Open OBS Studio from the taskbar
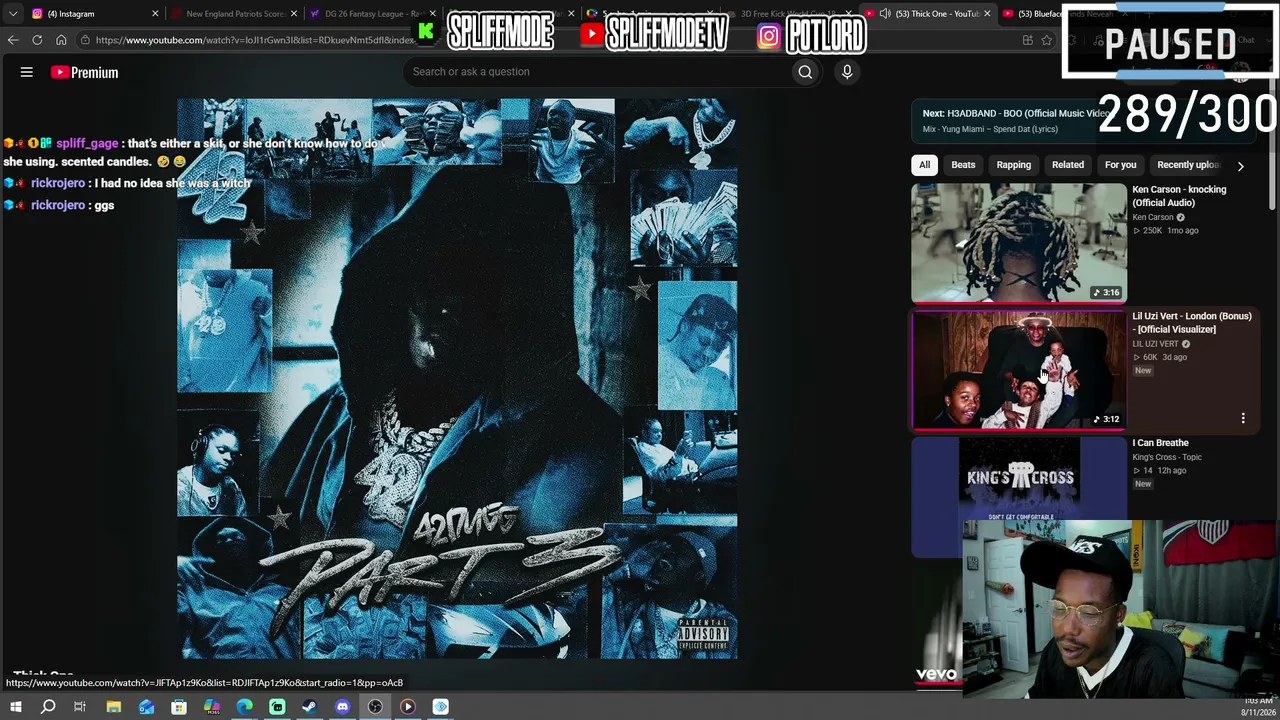The image size is (1280, 720). pyautogui.click(x=375, y=707)
